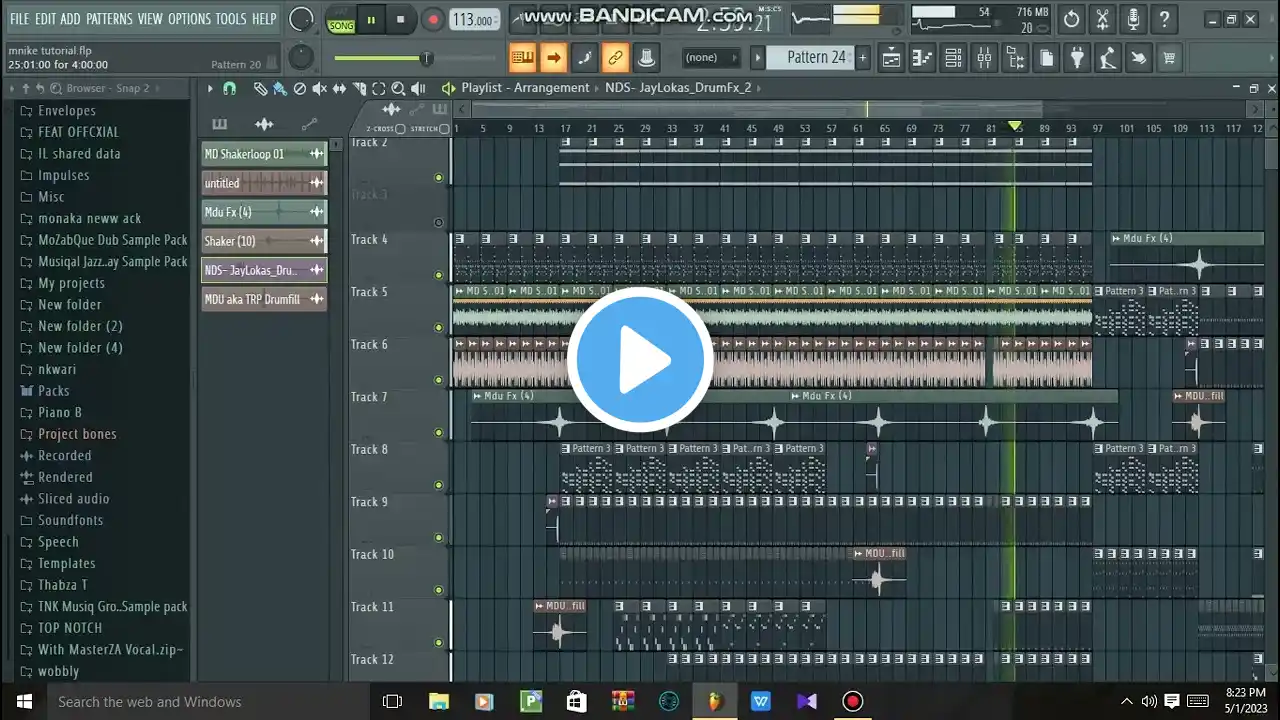
Task: Select the Paint brush tool in playlist
Action: 280,88
